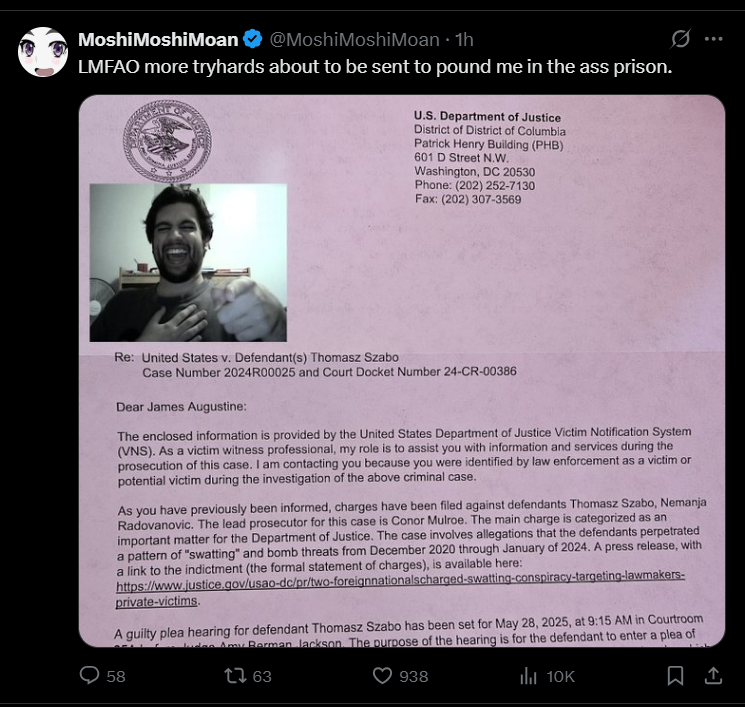Open the @MoshiMoshiMoan handle link

tap(354, 39)
